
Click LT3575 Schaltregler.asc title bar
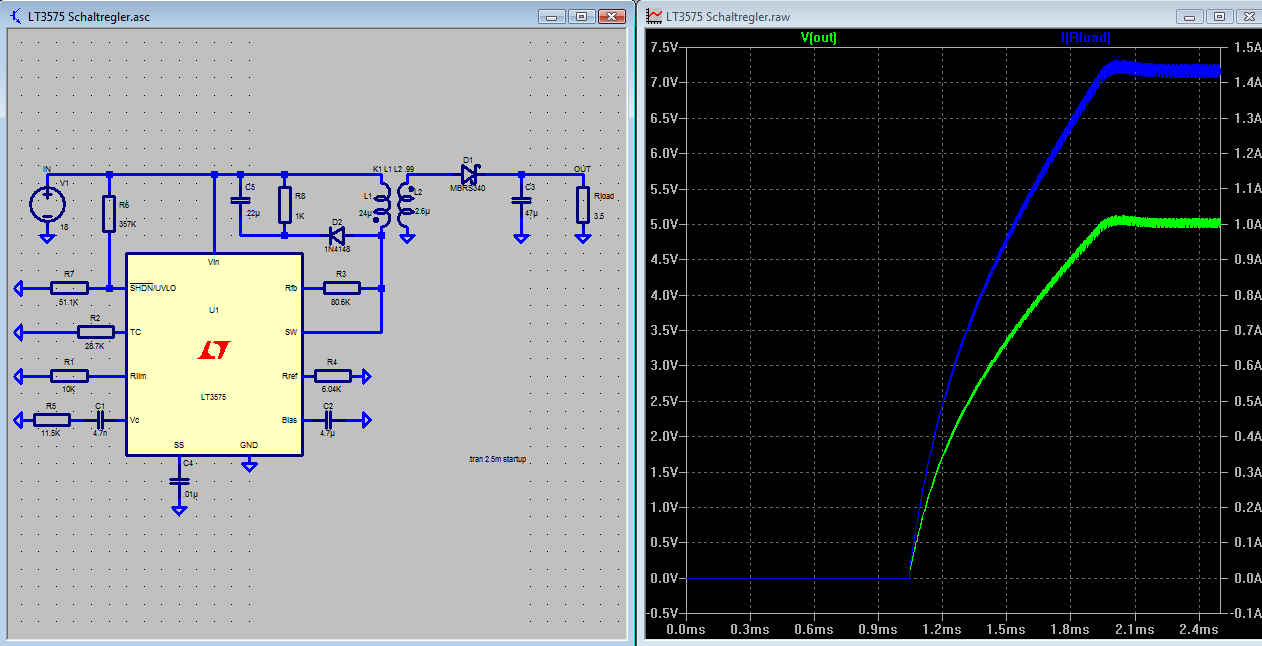pyautogui.click(x=318, y=16)
